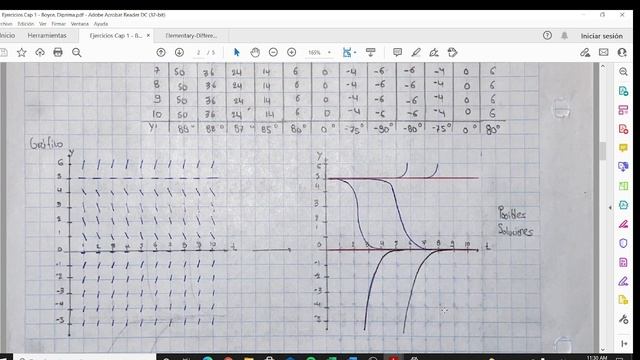640x360 pixels.
Task: Open the system clock in taskbar
Action: (x=596, y=358)
